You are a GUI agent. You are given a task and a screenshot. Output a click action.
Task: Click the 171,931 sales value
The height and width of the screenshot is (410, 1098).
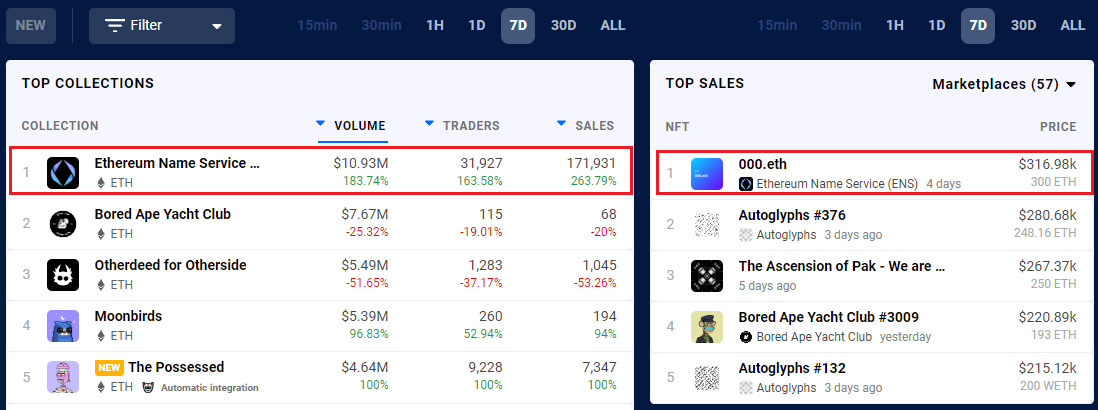click(591, 163)
